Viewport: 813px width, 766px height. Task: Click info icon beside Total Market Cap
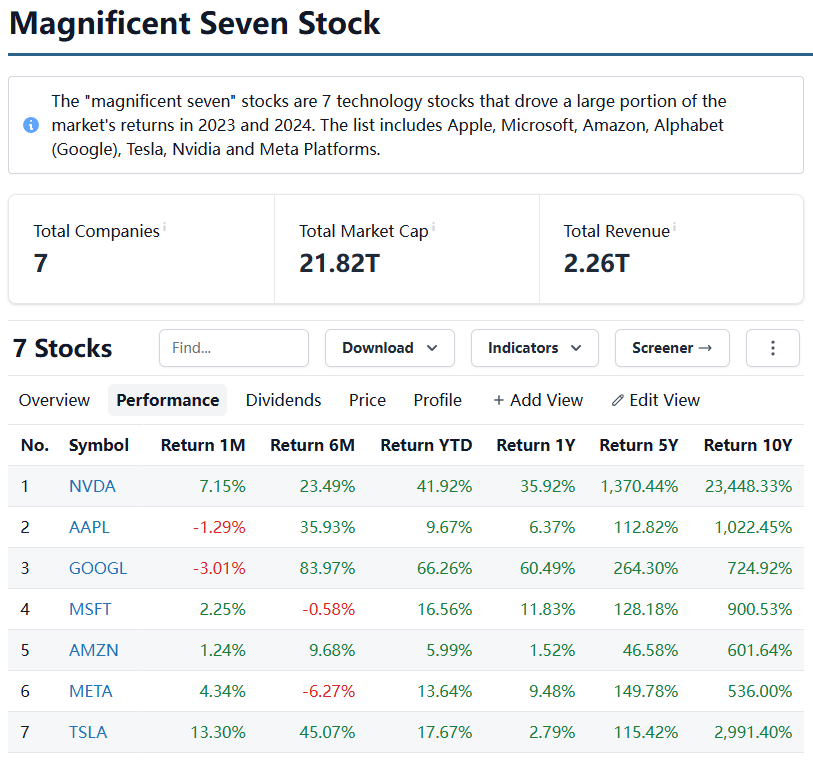(434, 228)
